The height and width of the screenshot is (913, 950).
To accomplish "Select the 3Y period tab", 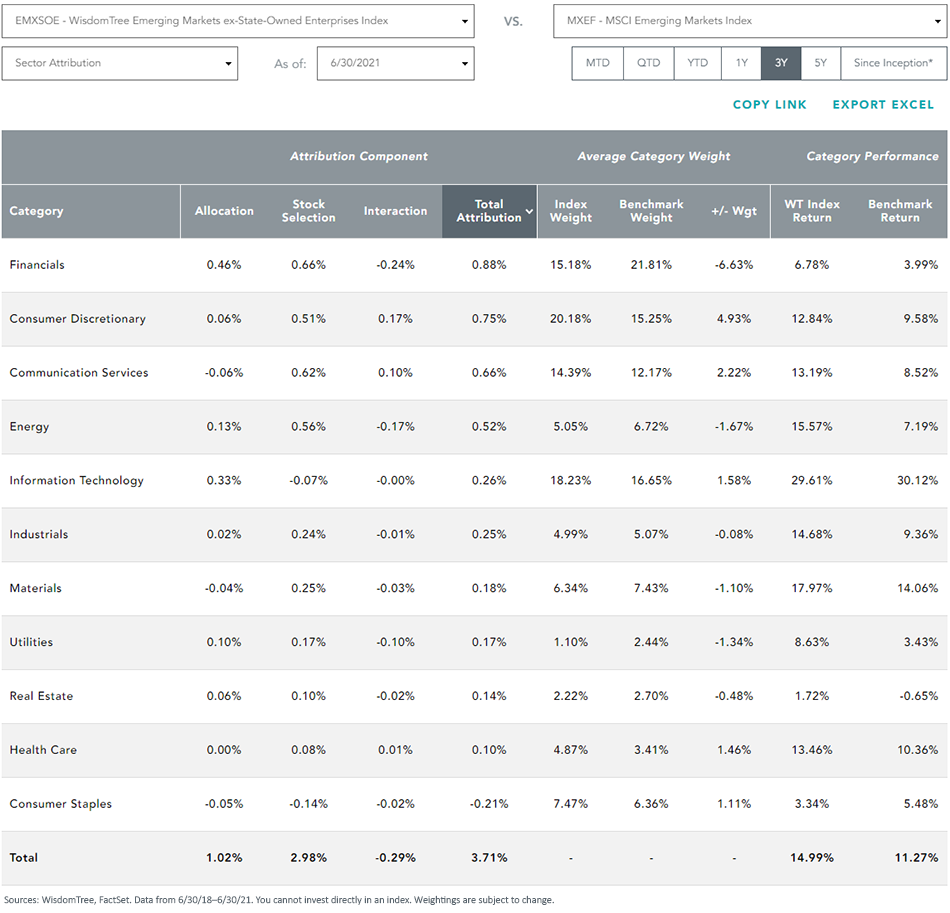I will point(781,64).
